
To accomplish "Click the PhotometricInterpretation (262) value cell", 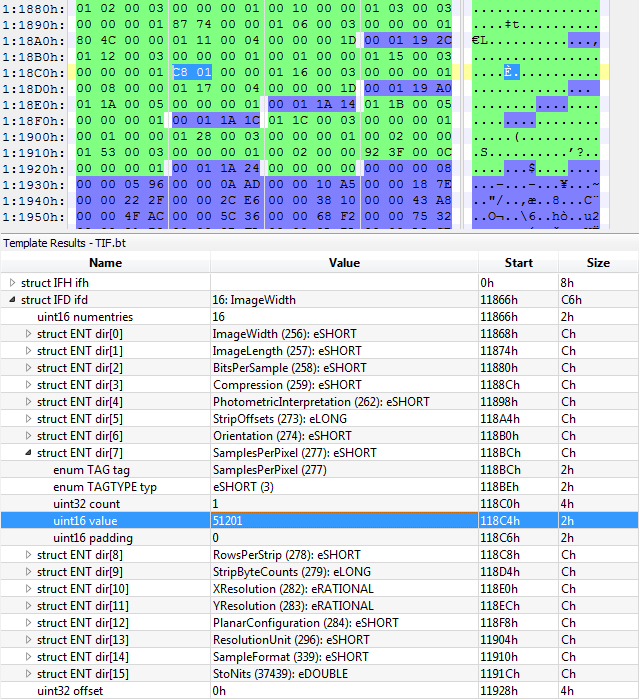I will click(344, 402).
